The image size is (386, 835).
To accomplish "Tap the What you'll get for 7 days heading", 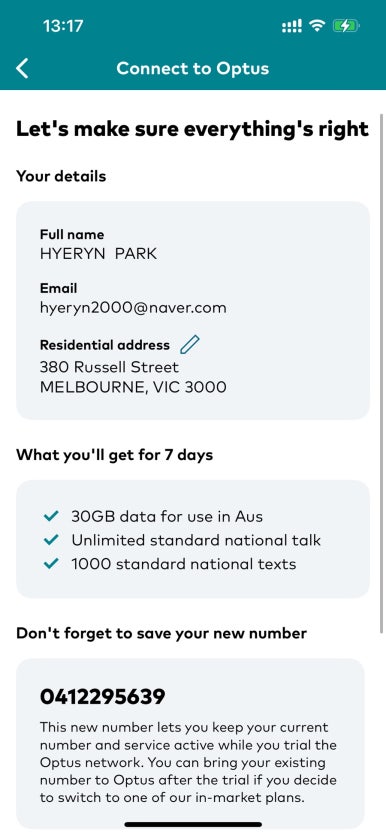I will (x=114, y=455).
